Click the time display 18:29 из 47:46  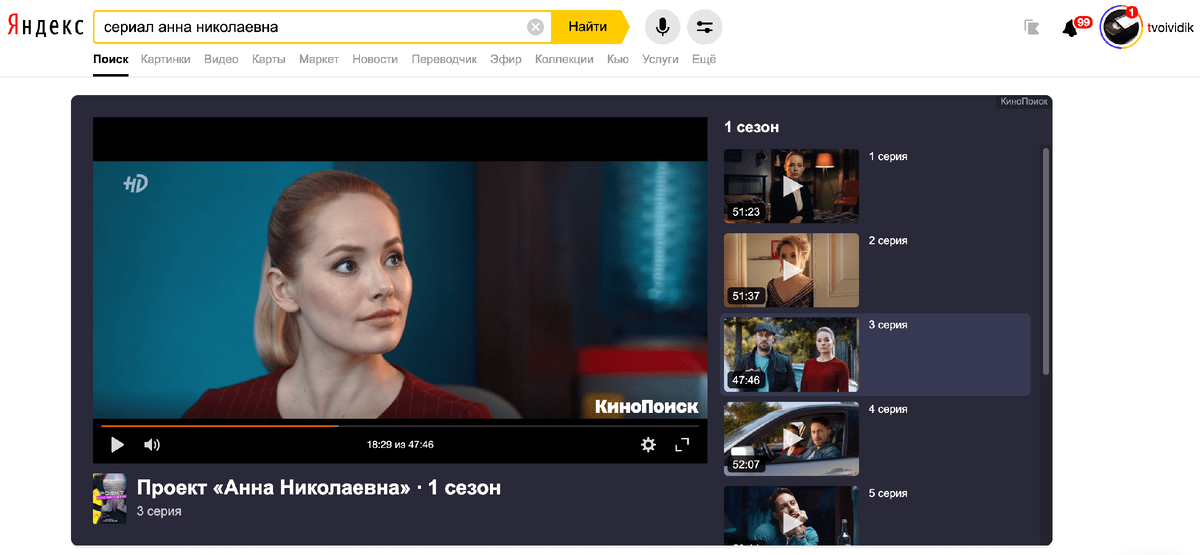coord(400,445)
